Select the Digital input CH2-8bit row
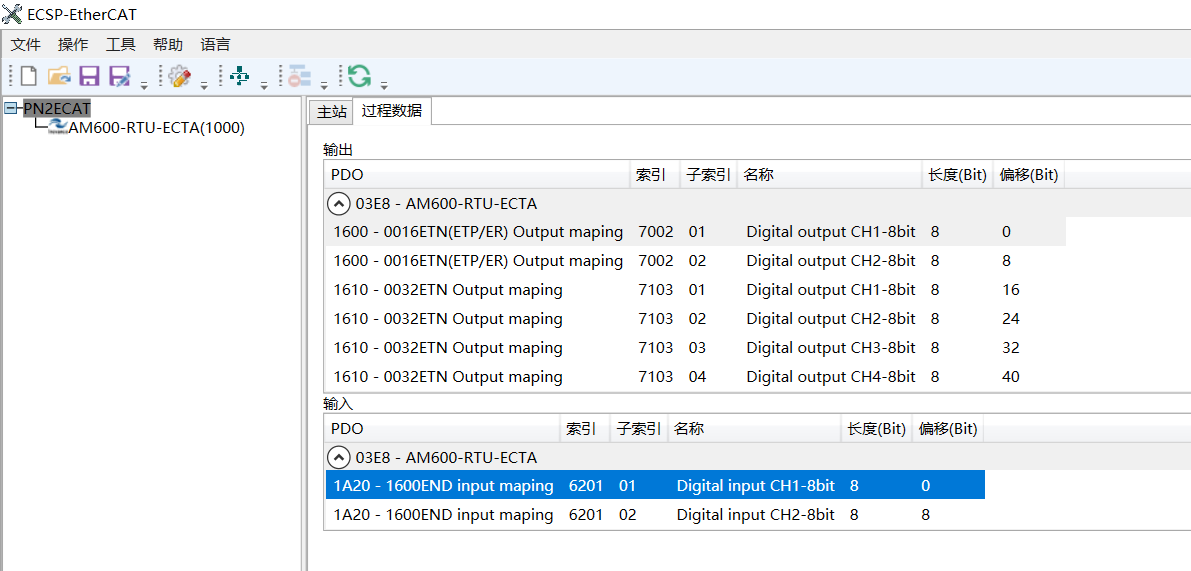The height and width of the screenshot is (571, 1191). (755, 515)
